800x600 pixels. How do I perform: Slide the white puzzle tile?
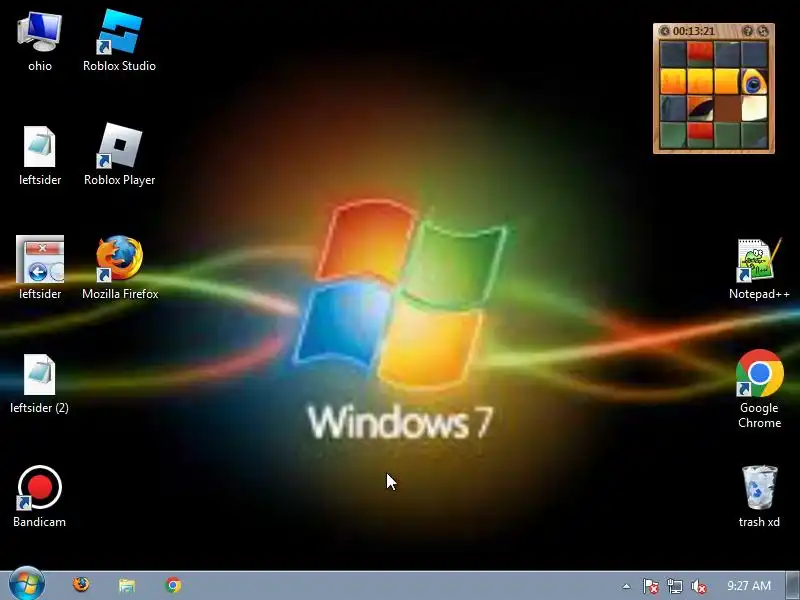pyautogui.click(x=754, y=109)
